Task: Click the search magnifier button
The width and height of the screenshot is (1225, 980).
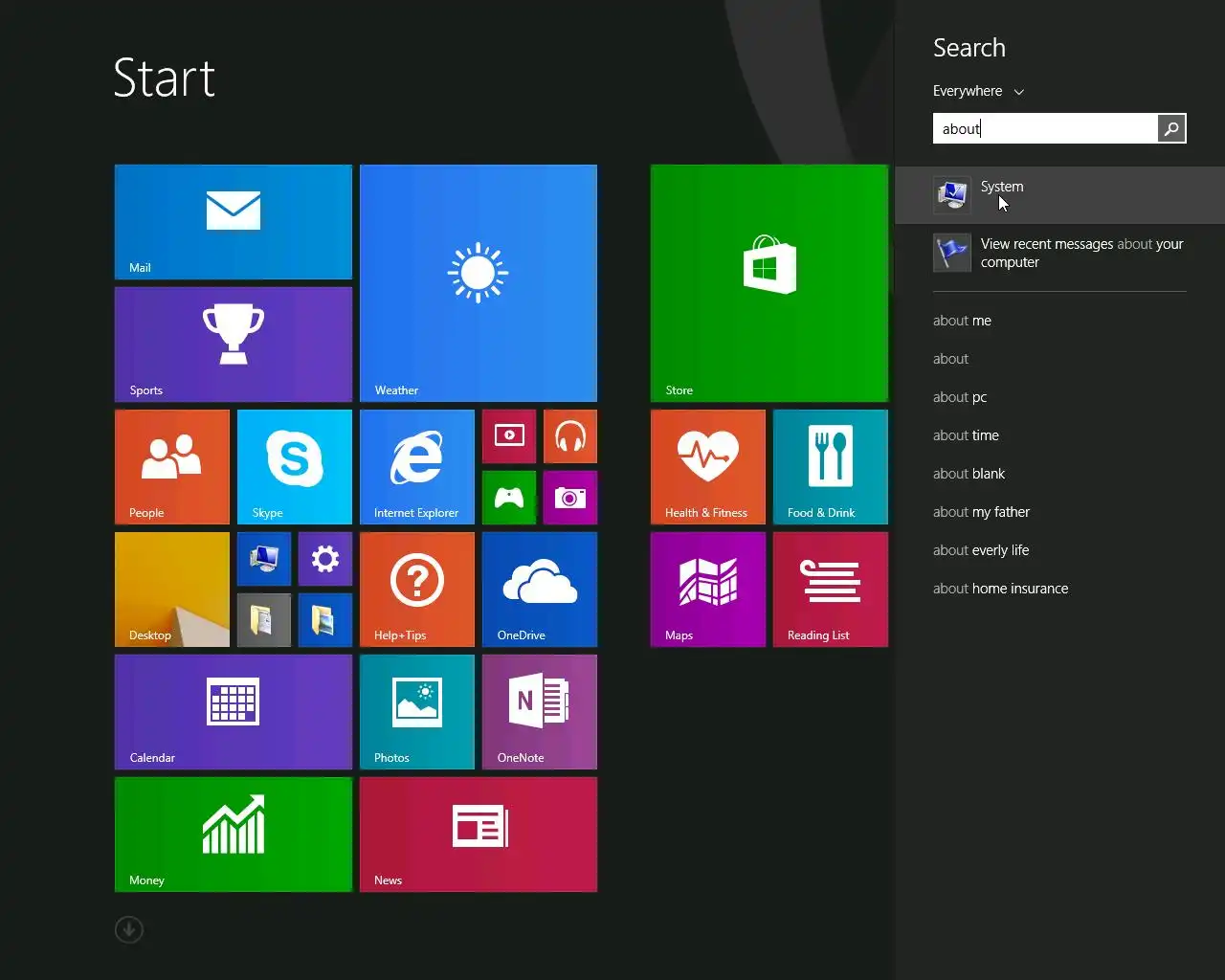Action: tap(1171, 128)
